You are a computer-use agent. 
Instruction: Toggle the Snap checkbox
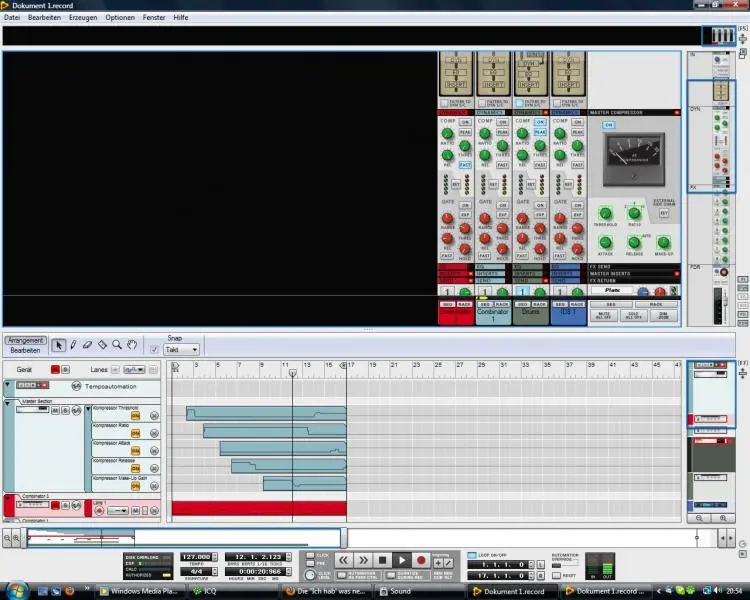(x=154, y=349)
